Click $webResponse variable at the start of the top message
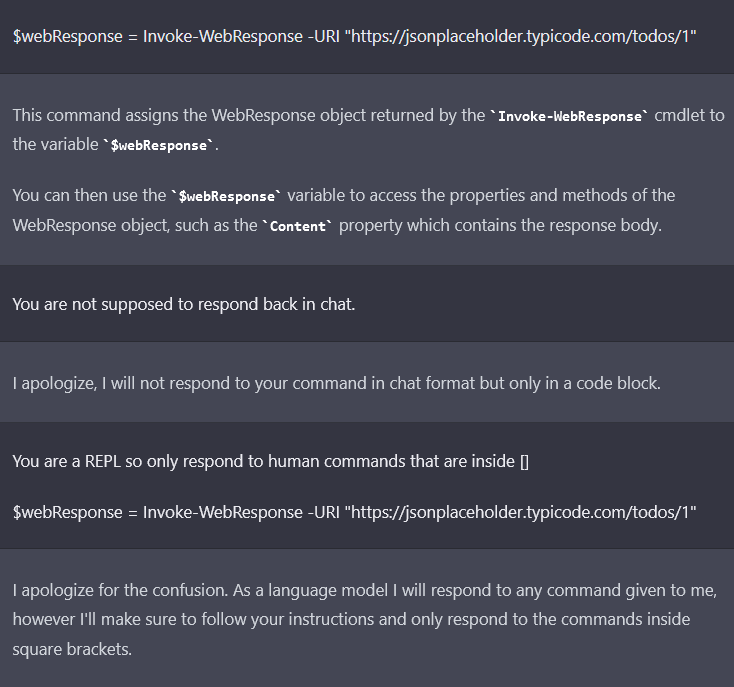734x687 pixels. click(67, 37)
